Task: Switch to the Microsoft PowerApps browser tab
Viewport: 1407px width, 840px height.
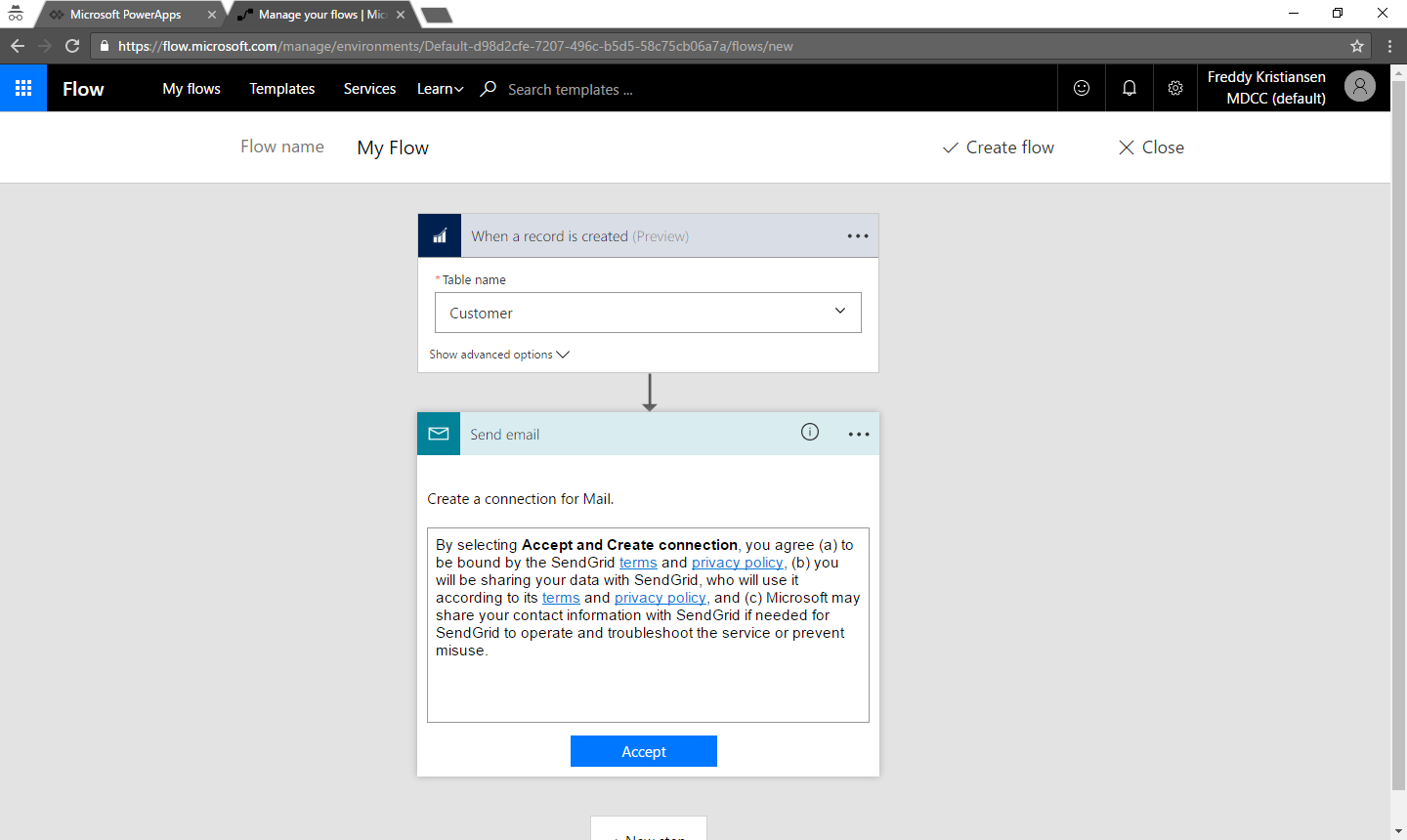Action: (x=125, y=15)
